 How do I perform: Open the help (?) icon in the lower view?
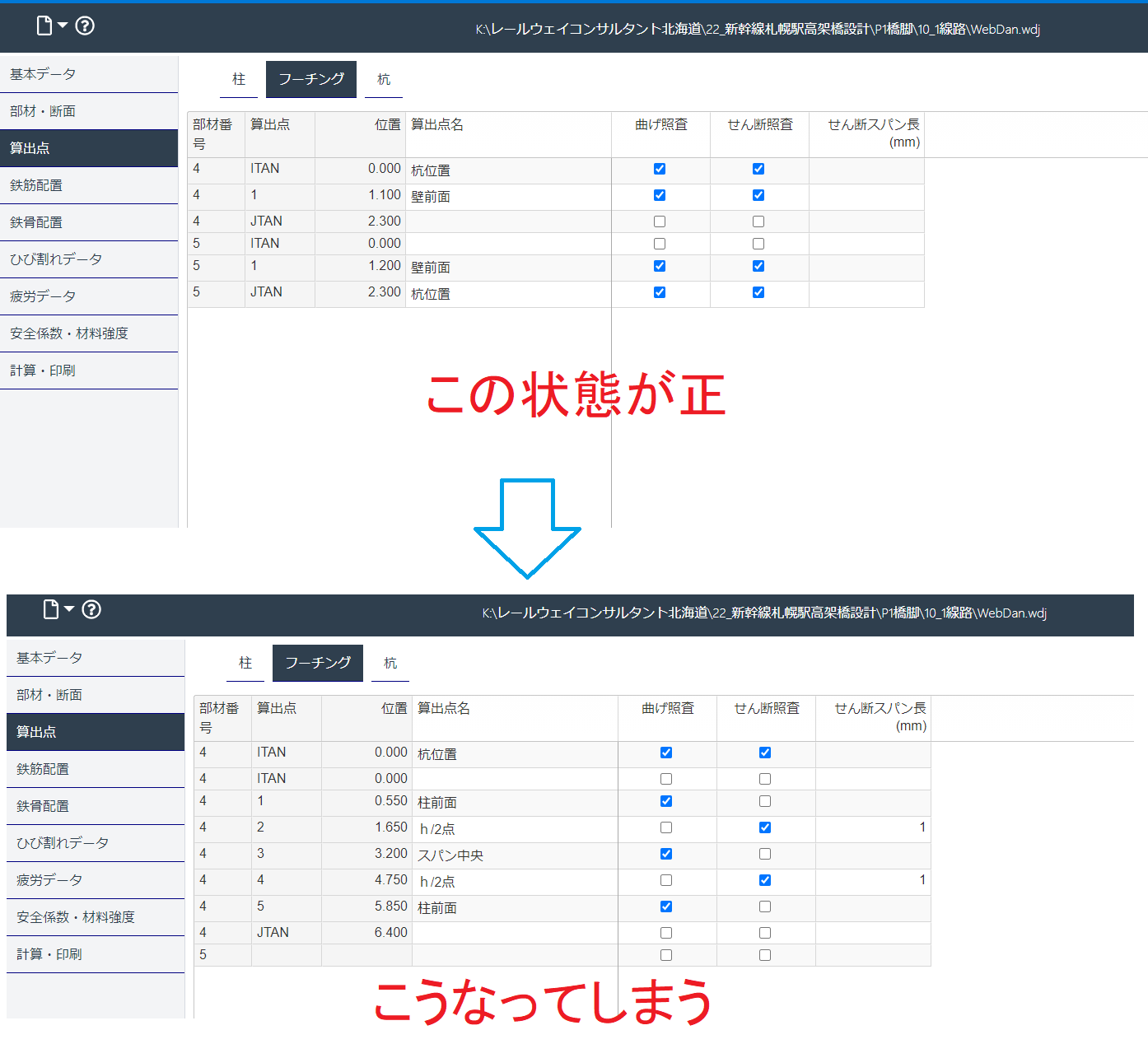pyautogui.click(x=91, y=610)
